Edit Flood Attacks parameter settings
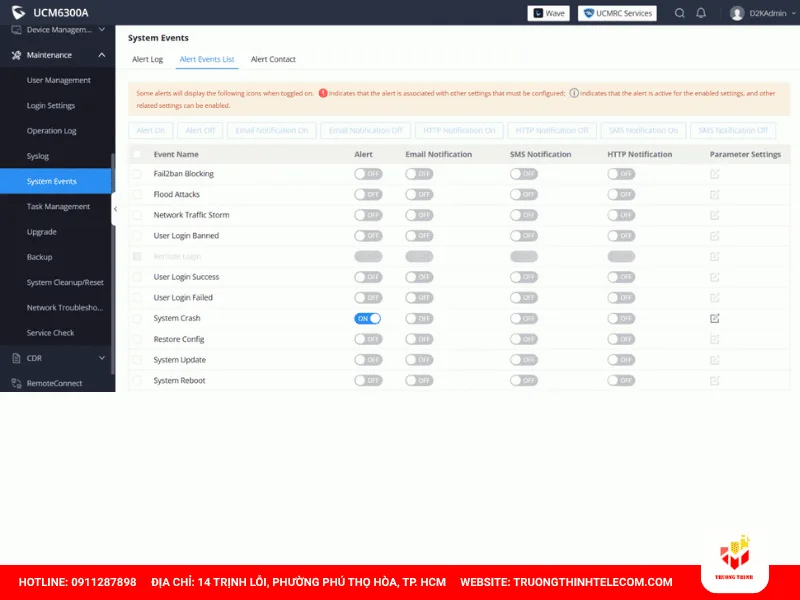800x600 pixels. [x=715, y=194]
